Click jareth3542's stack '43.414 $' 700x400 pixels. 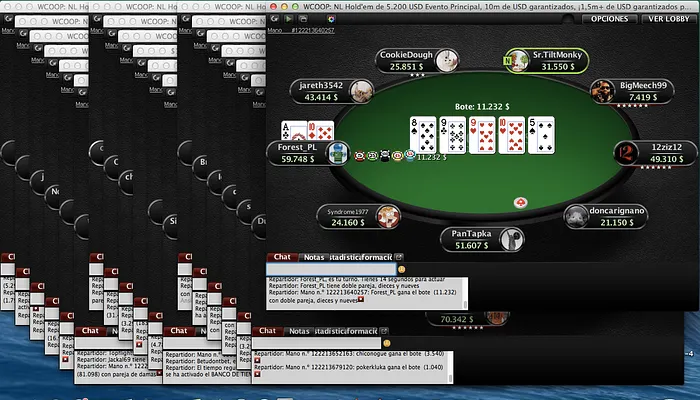pyautogui.click(x=321, y=97)
